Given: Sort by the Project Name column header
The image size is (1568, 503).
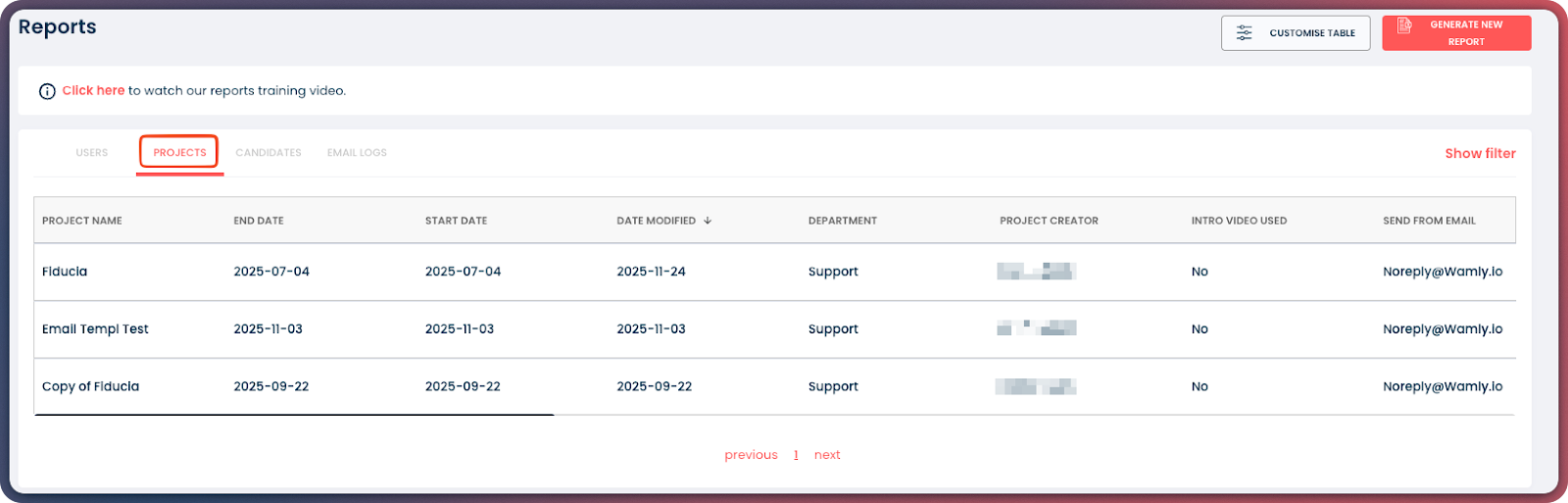Looking at the screenshot, I should (x=82, y=221).
